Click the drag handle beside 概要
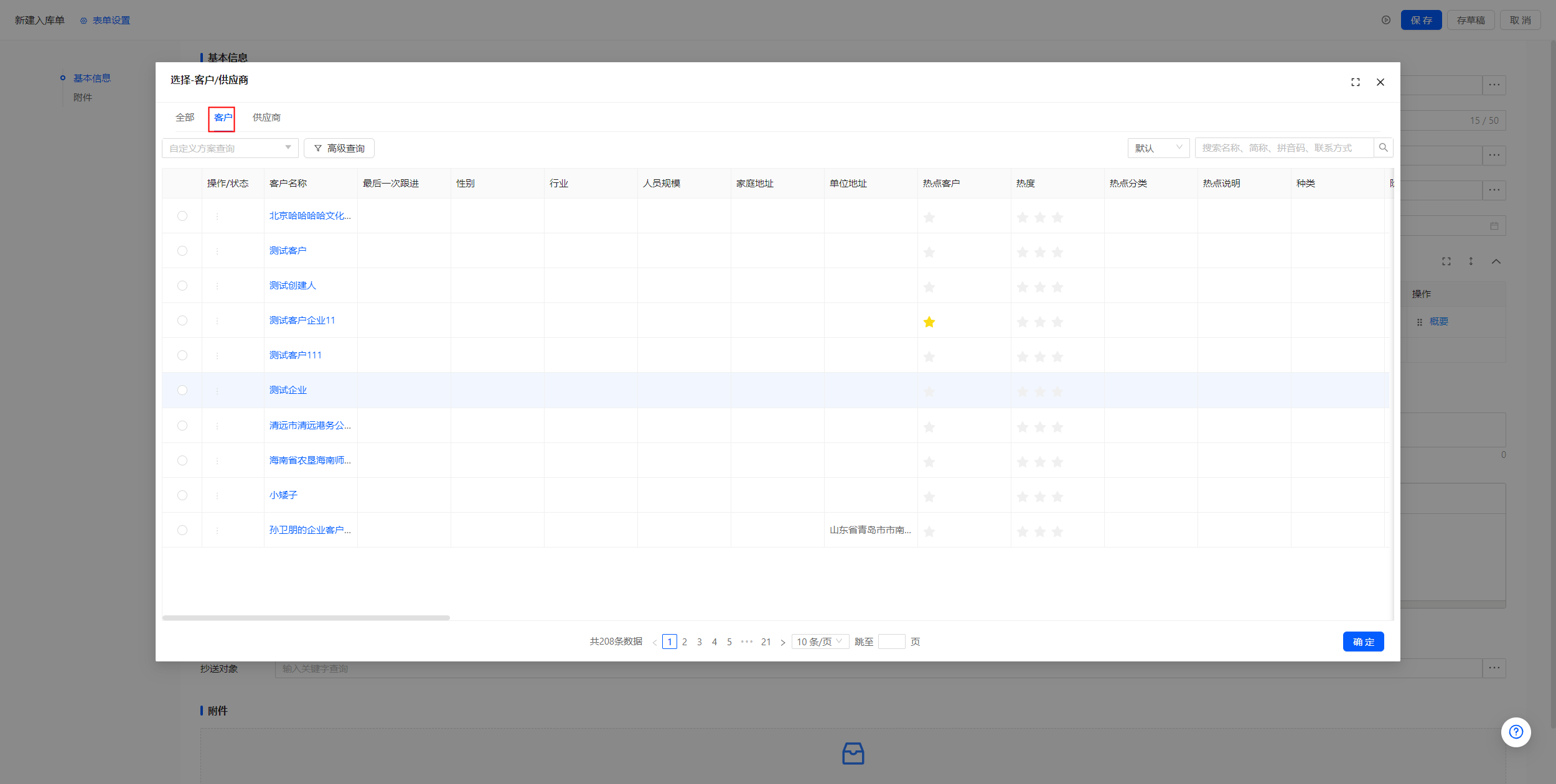Image resolution: width=1556 pixels, height=784 pixels. pyautogui.click(x=1419, y=322)
